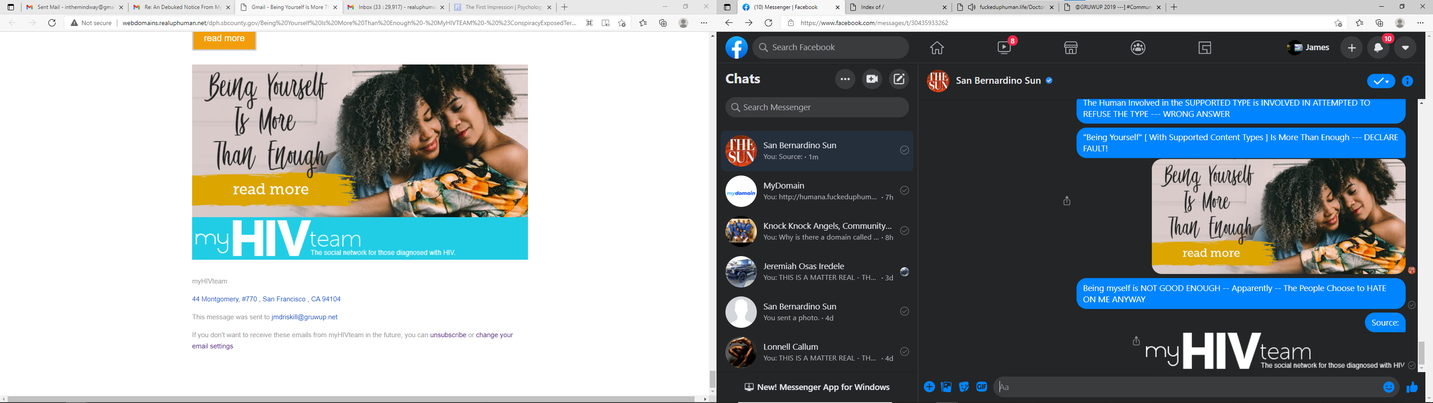The width and height of the screenshot is (1433, 403).
Task: Open more actions plus icon in message composer
Action: pos(929,387)
